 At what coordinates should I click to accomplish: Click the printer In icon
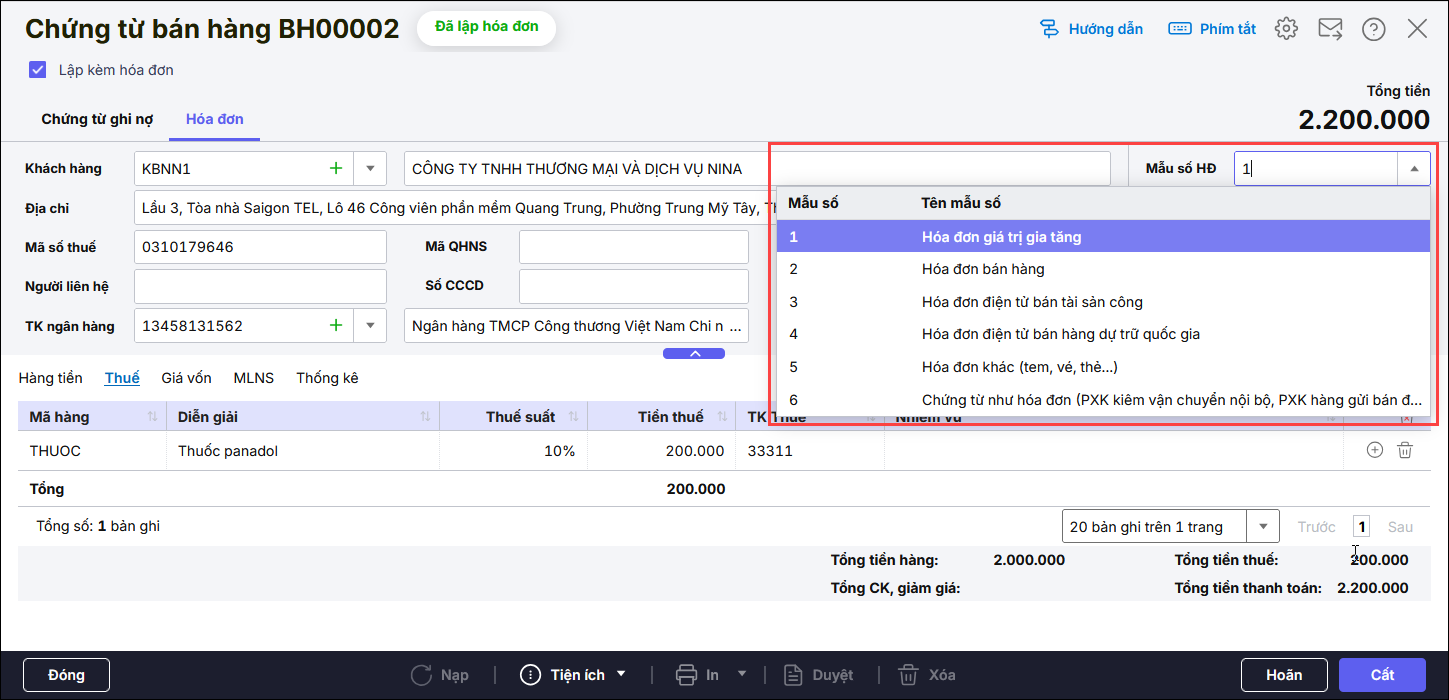(x=686, y=675)
